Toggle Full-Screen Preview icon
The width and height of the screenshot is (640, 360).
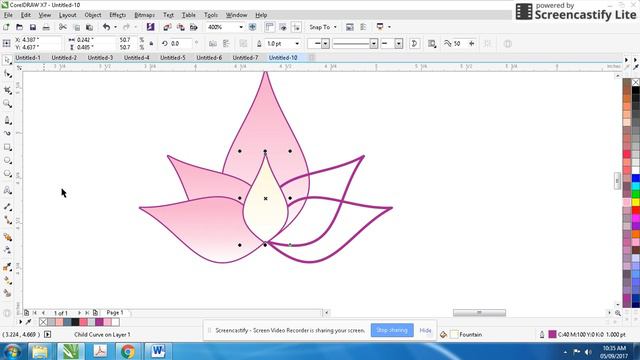click(253, 27)
